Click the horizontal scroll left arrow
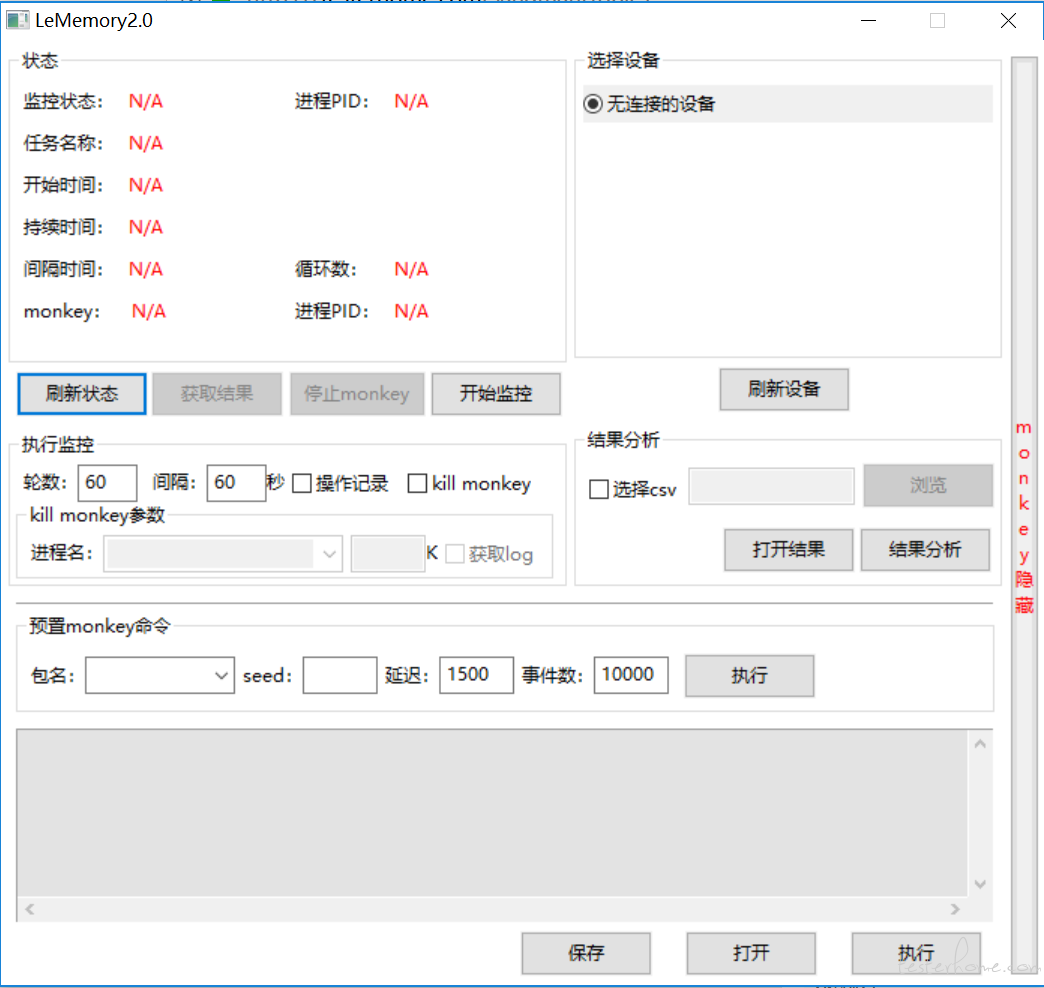 click(x=29, y=909)
